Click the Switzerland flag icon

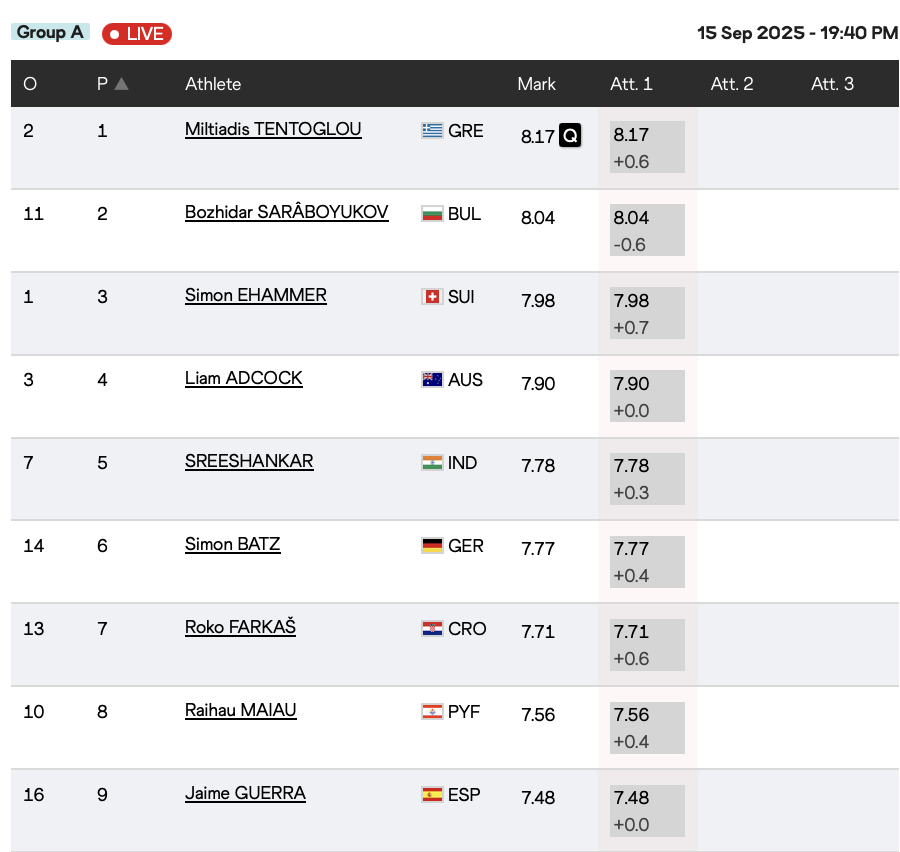(x=432, y=297)
